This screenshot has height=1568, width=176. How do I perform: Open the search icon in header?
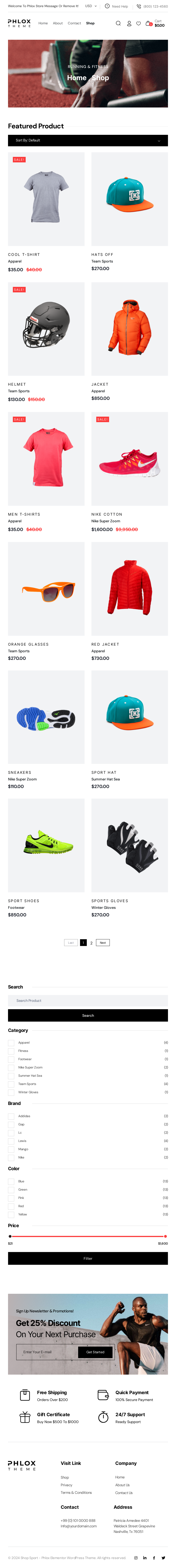(118, 24)
